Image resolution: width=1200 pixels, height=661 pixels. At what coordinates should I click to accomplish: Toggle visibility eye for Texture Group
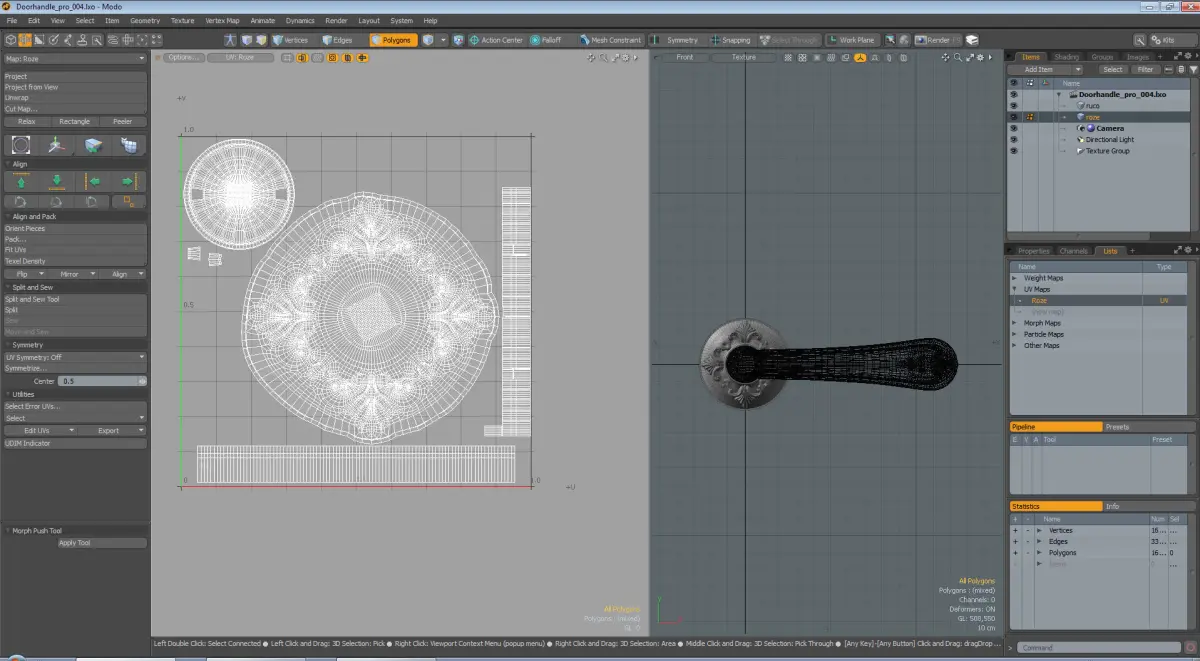[1013, 151]
